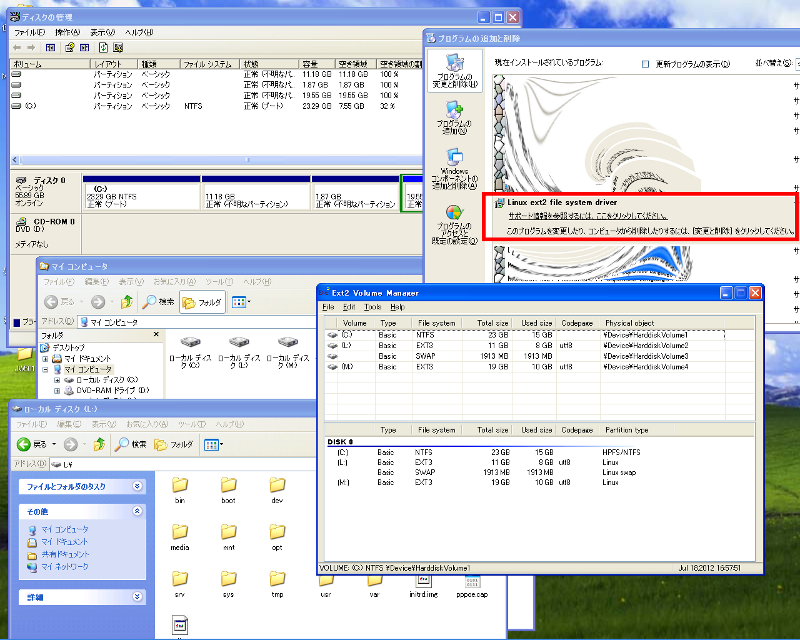800x640 pixels.
Task: Open File menu in Ext2 Volume Manager
Action: click(328, 307)
